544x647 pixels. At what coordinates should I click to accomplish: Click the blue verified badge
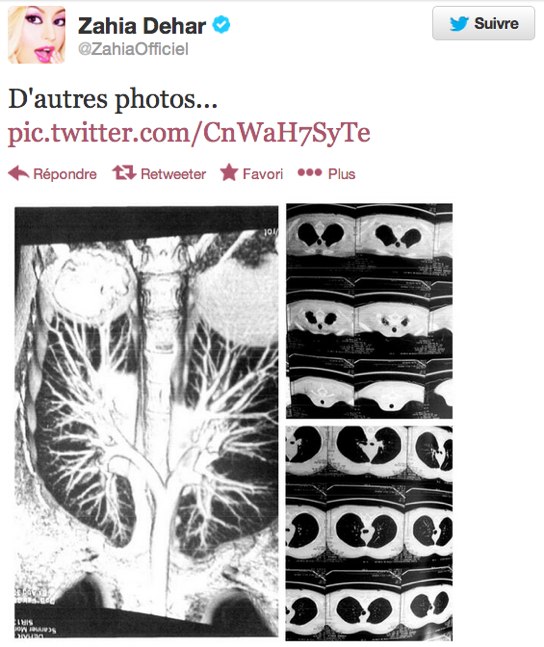[221, 25]
